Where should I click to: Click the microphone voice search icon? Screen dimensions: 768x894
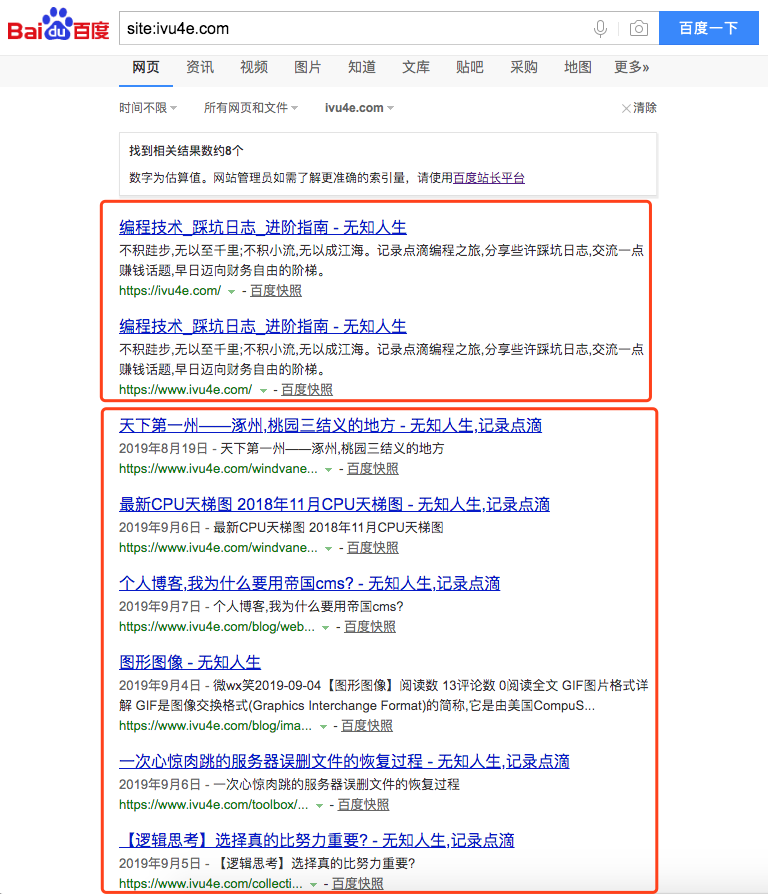[600, 29]
